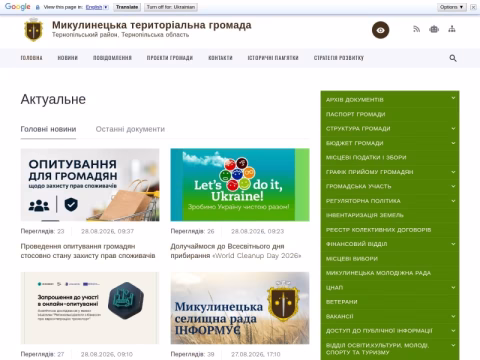Click the Актуальне heading
Screen dimensions: 480x360
click(53, 99)
